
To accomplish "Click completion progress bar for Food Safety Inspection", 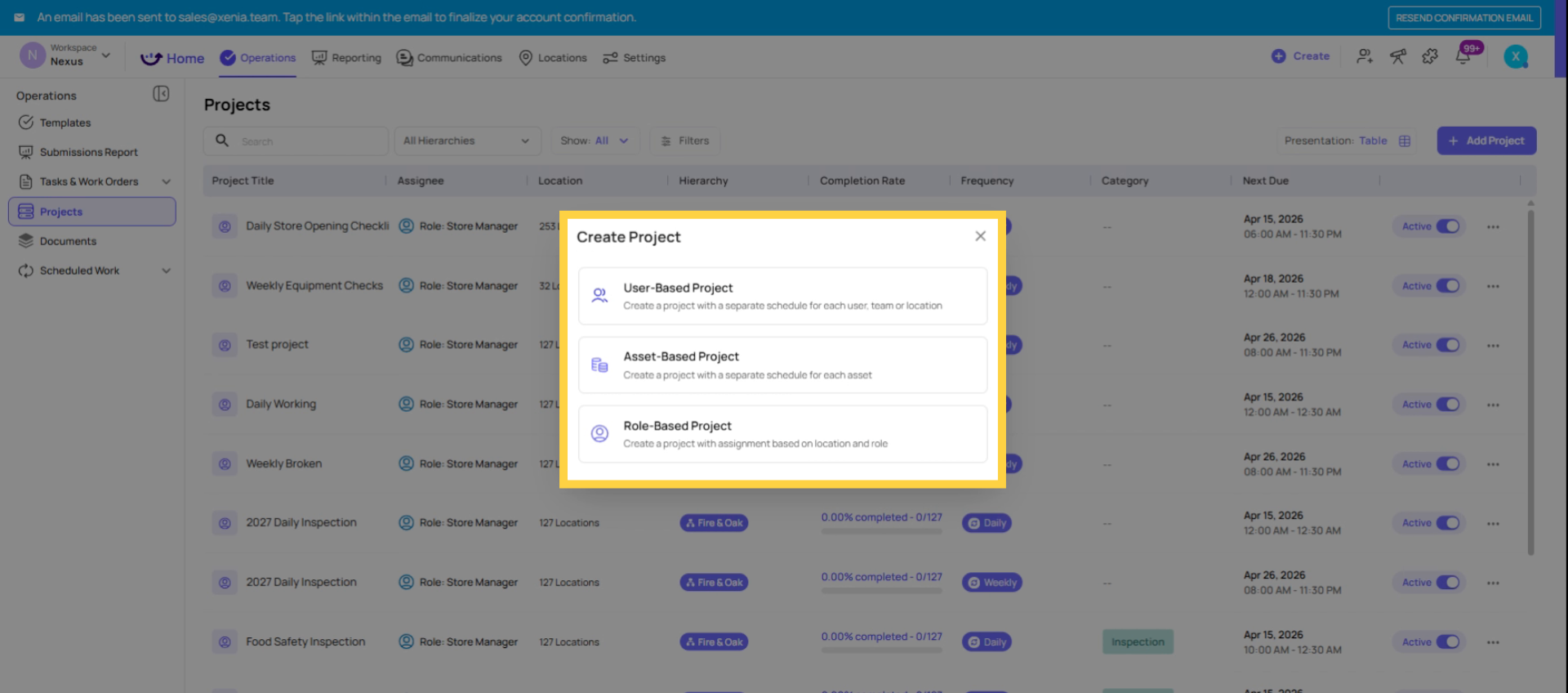I will [882, 651].
